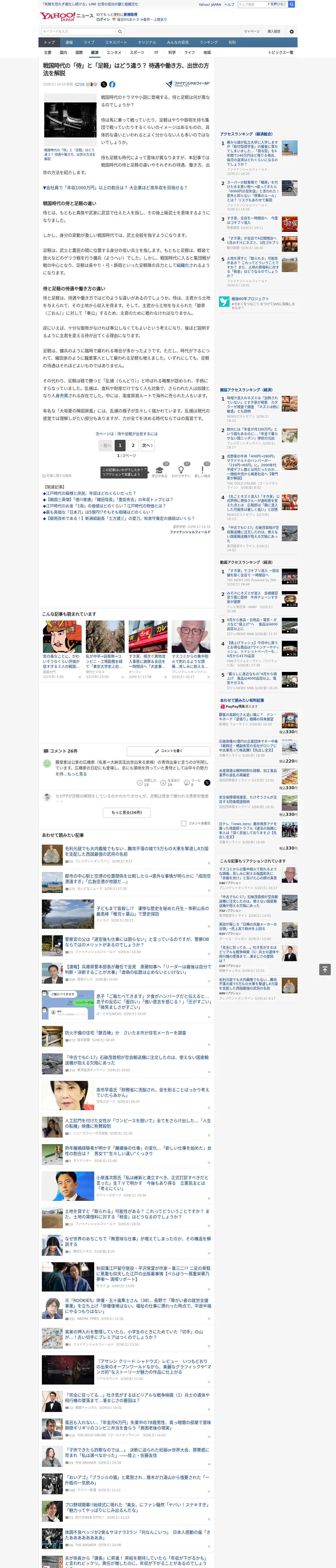Open the ランキング navigation tab

coord(209,42)
